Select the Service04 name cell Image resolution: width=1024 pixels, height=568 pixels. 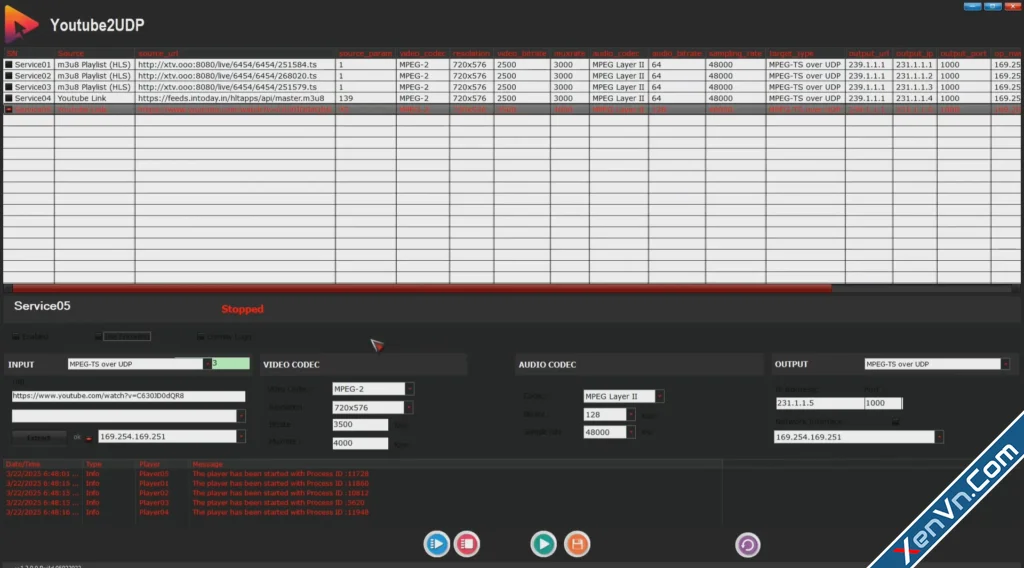33,98
